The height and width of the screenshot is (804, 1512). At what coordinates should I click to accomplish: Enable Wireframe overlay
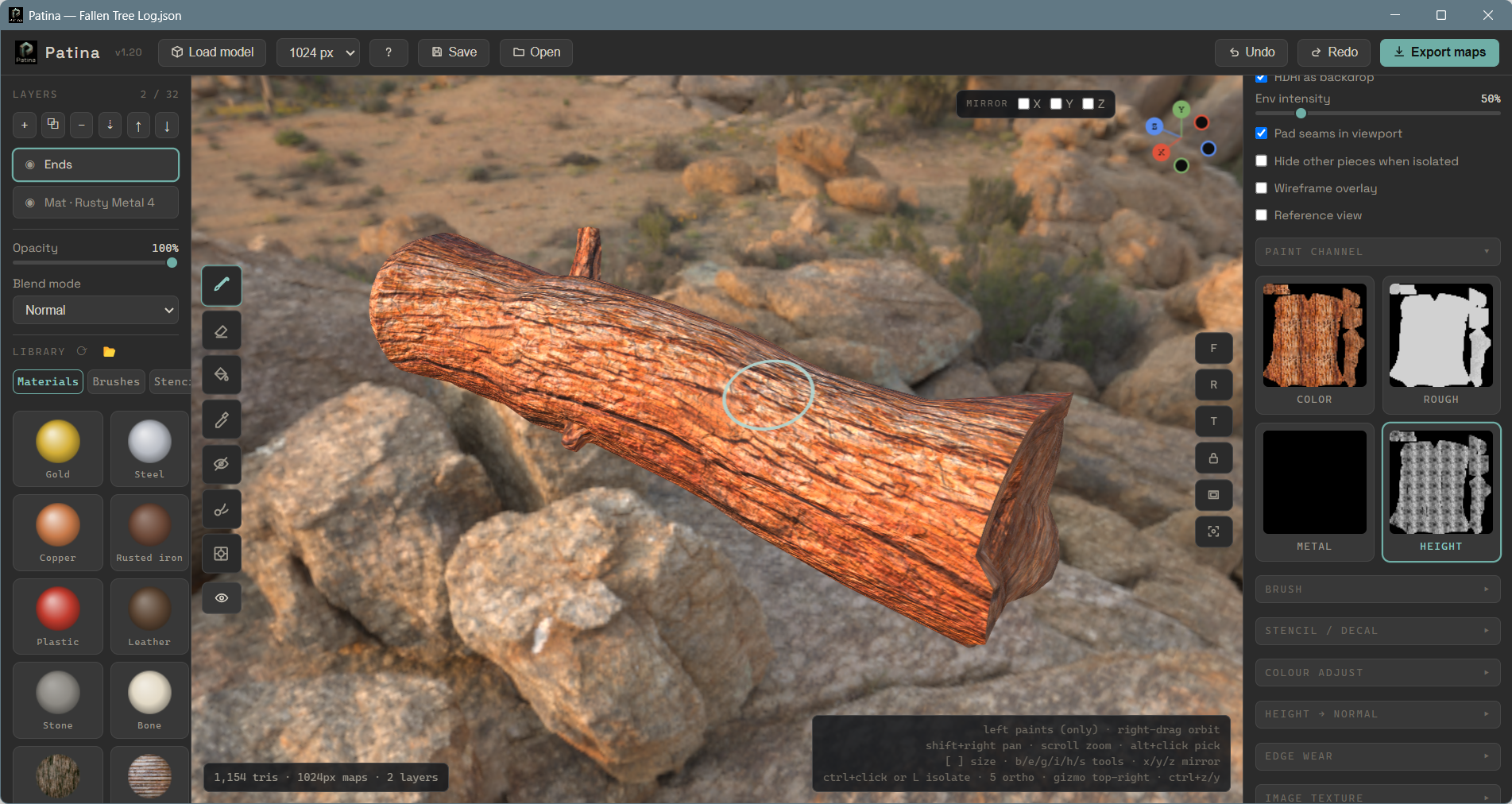click(1261, 188)
